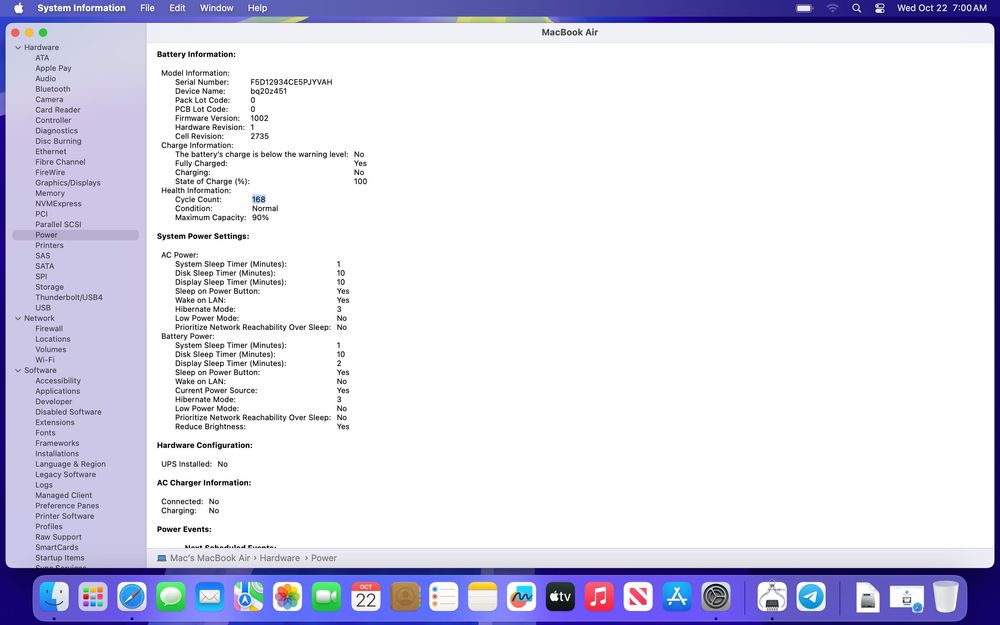
Task: Open the Edit menu
Action: (x=177, y=8)
